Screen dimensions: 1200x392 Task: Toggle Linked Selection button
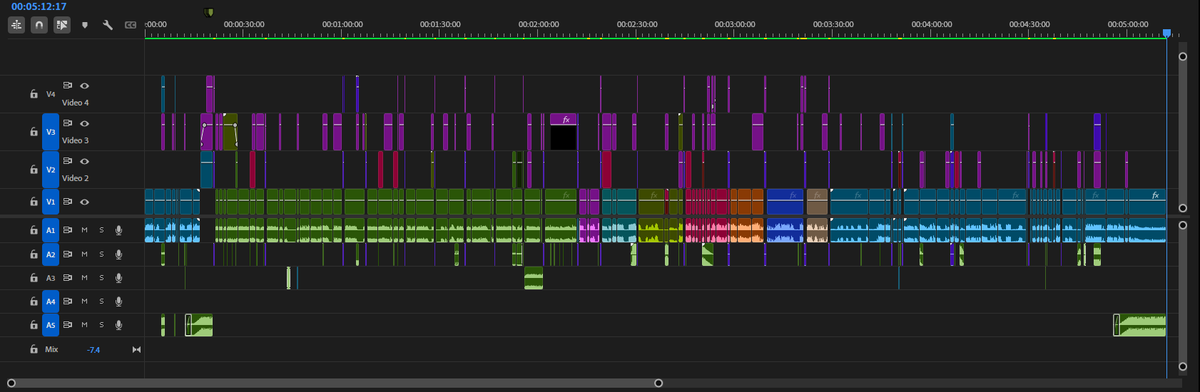(x=62, y=24)
